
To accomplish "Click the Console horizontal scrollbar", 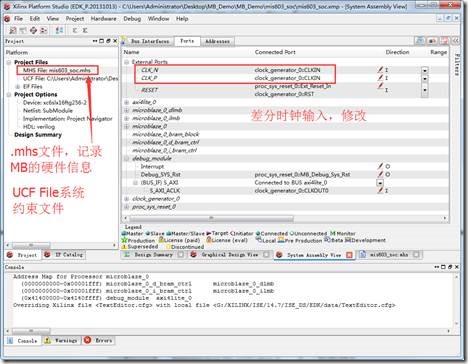I will (x=31, y=331).
